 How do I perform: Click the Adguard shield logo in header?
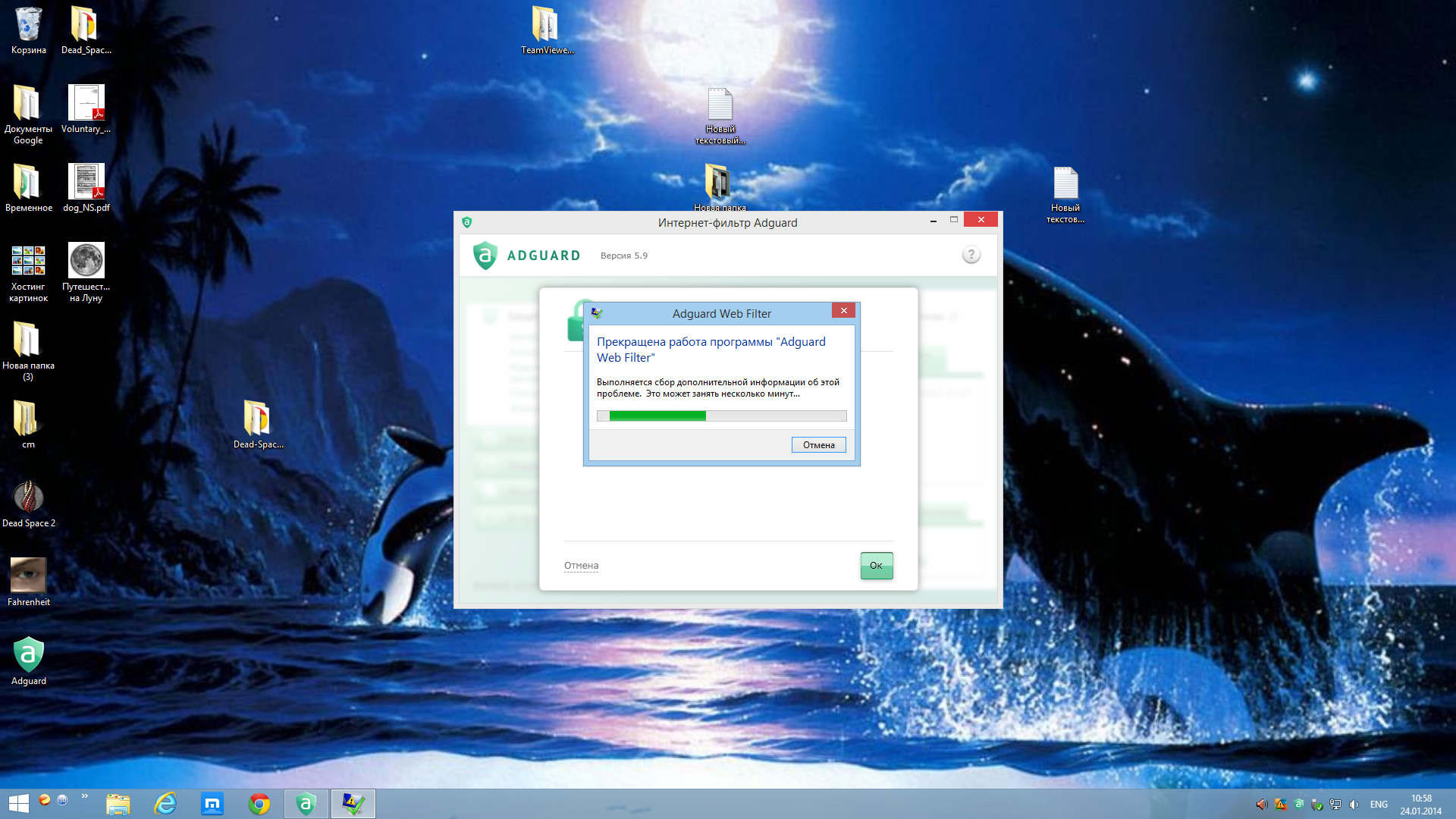[x=485, y=256]
